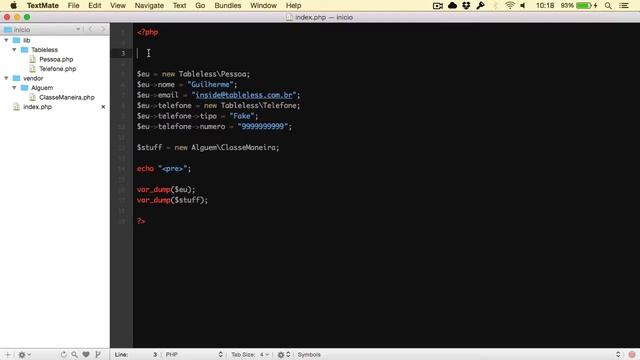Open the Navigate menu
Screen dimensions: 640x360
[149, 6]
